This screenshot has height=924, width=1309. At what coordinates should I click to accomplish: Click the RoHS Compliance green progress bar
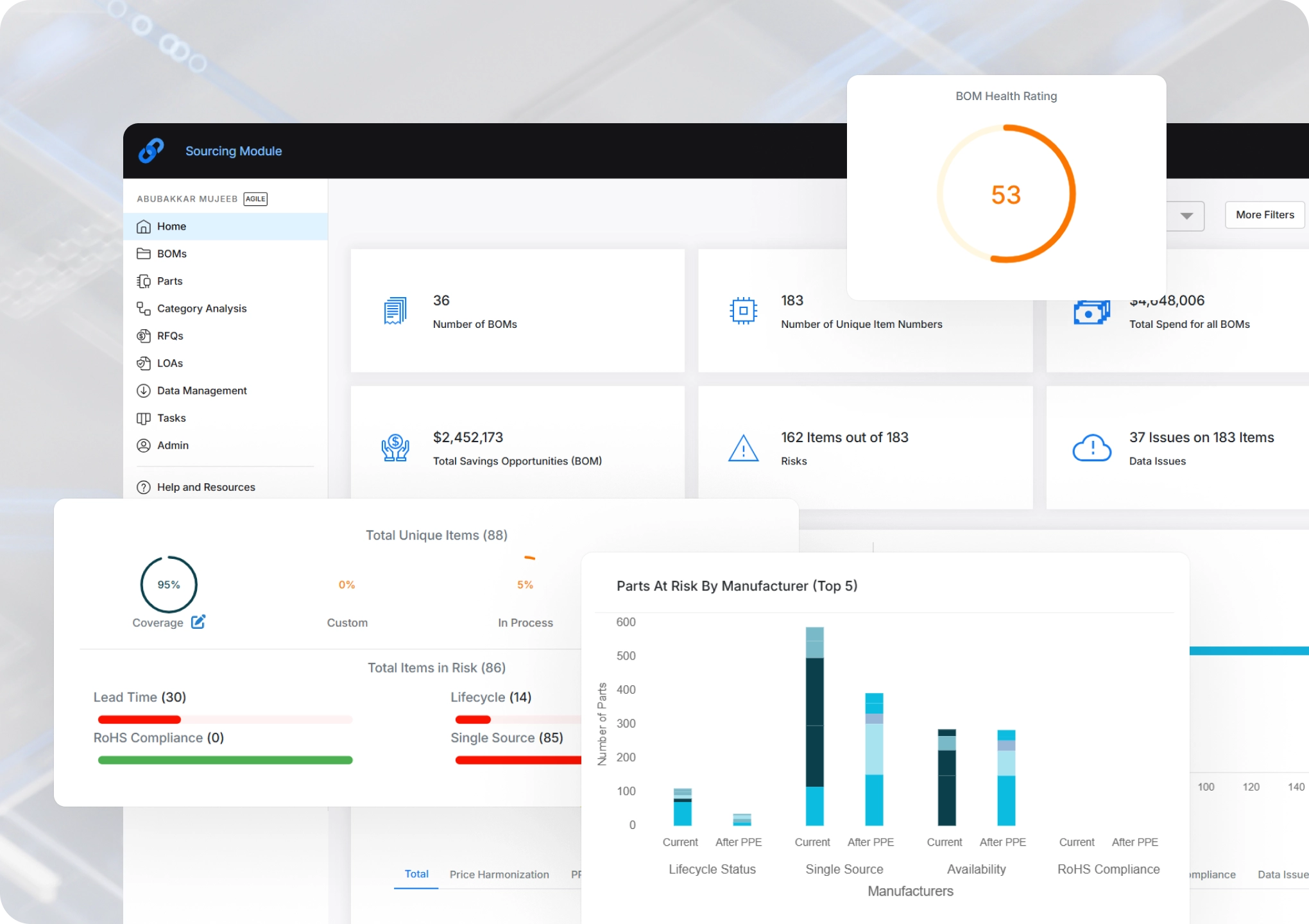click(225, 760)
